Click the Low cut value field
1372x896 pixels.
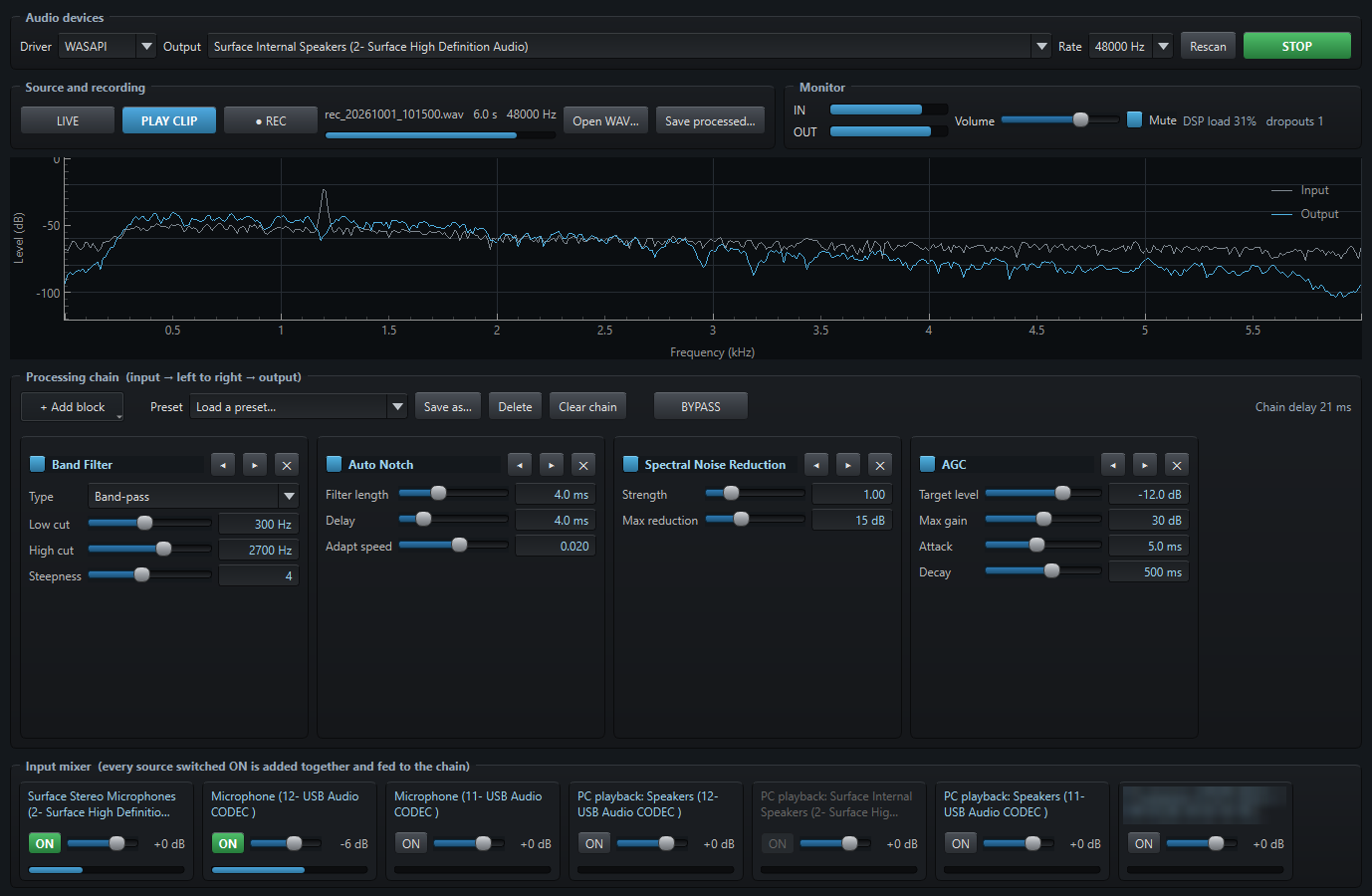pos(259,524)
